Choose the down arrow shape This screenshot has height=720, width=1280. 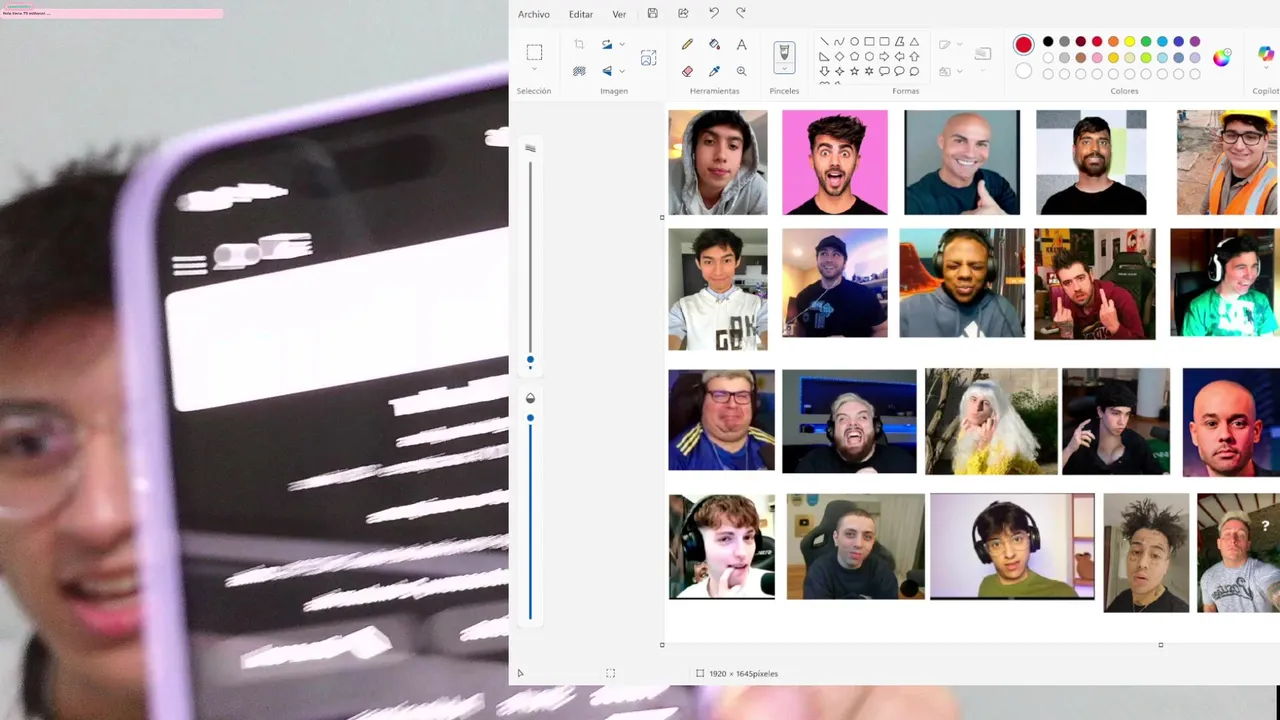(824, 71)
